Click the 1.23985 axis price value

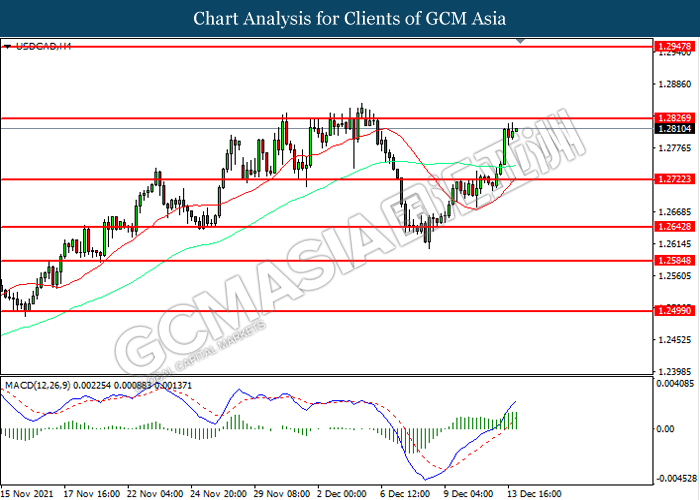coord(675,371)
